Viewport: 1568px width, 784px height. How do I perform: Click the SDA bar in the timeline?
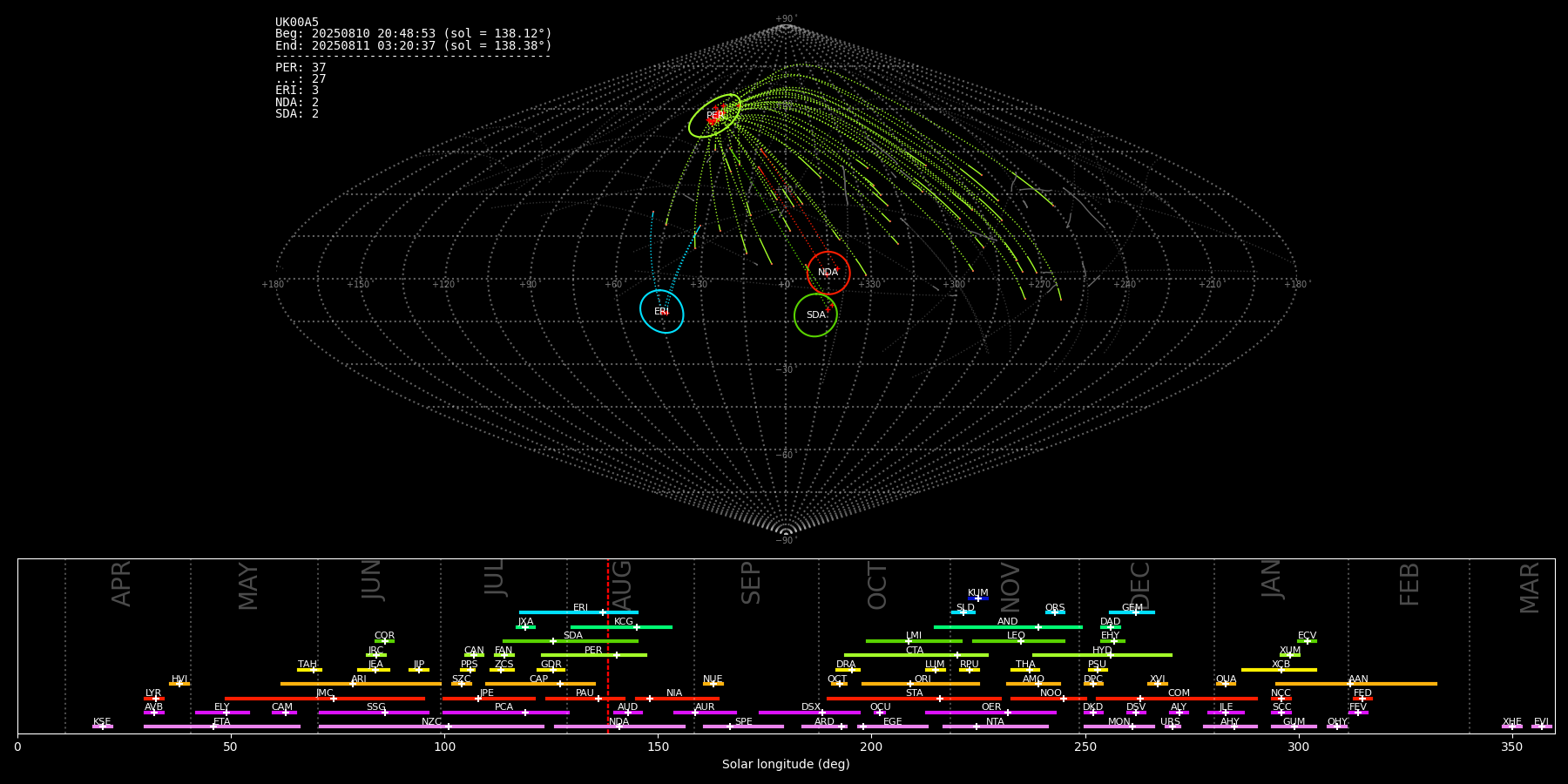[571, 641]
